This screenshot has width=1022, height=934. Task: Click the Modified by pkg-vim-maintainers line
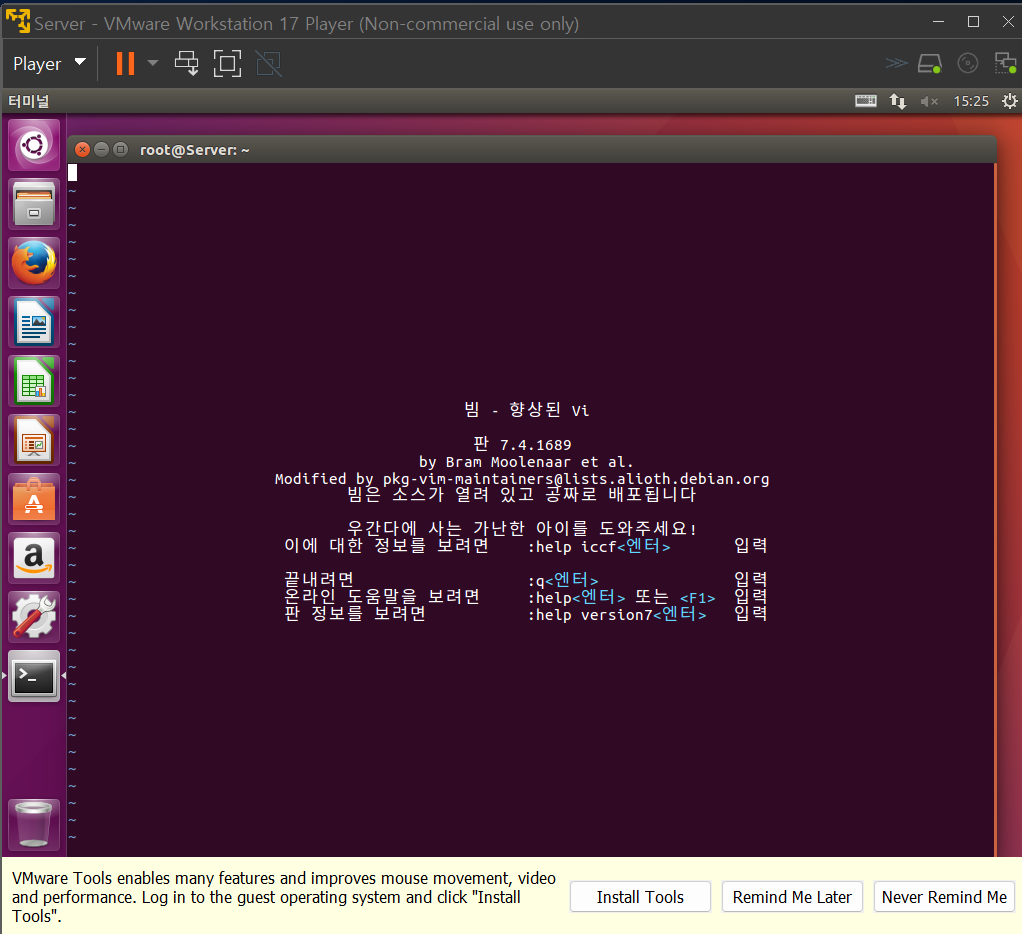pos(521,479)
